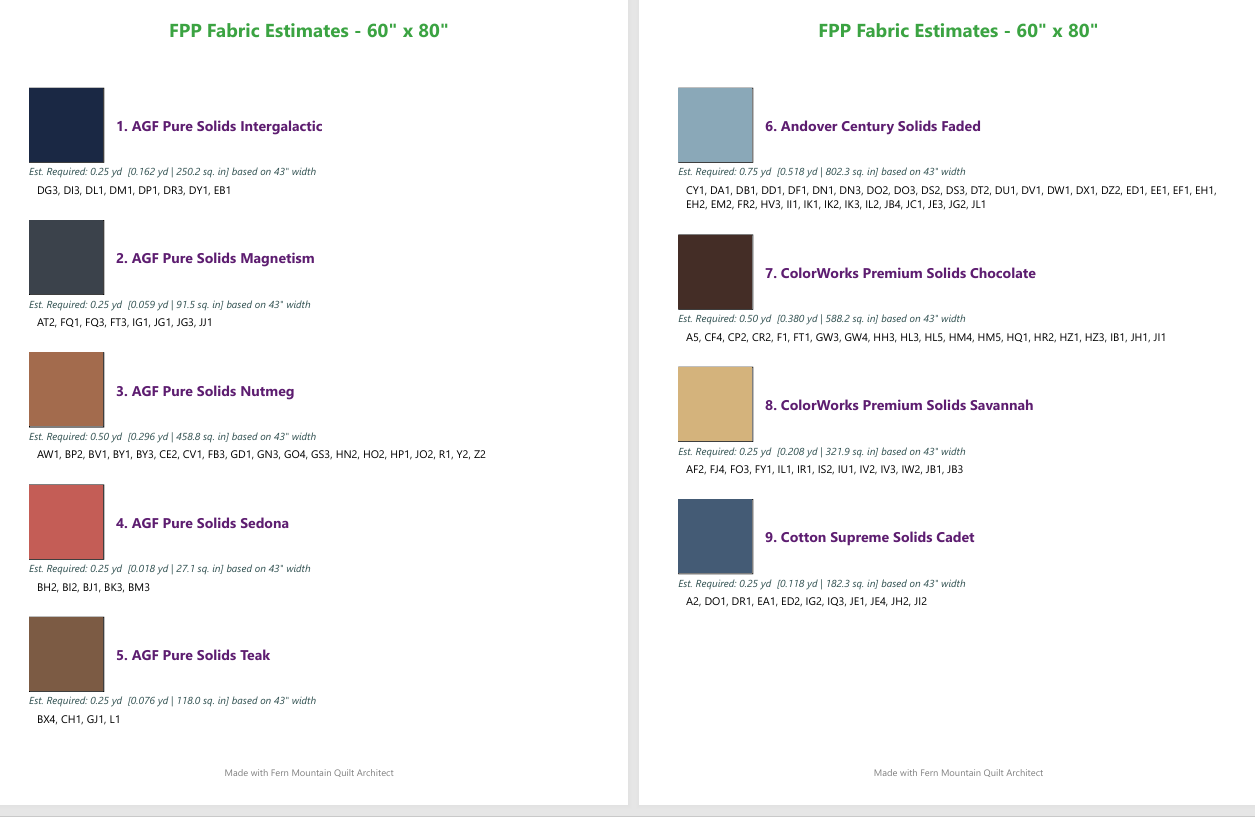
Task: Click the Teak brown fabric swatch
Action: [x=66, y=654]
